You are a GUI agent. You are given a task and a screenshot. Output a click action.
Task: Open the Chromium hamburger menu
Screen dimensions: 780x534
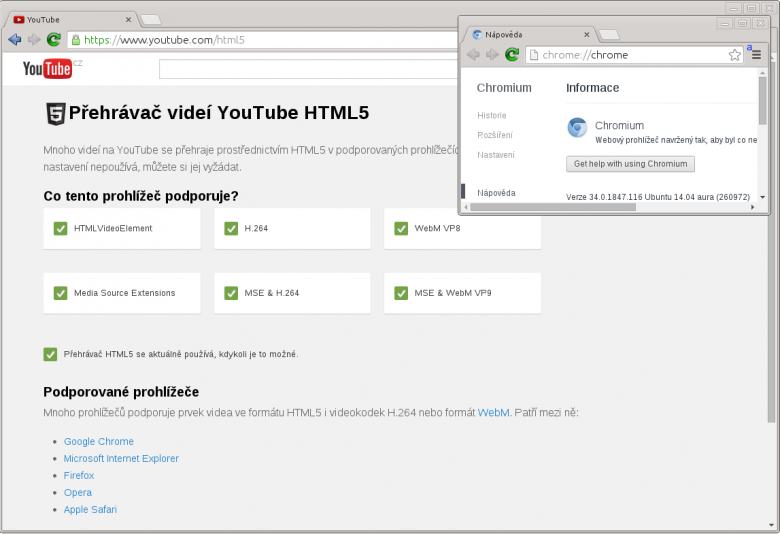pos(757,55)
